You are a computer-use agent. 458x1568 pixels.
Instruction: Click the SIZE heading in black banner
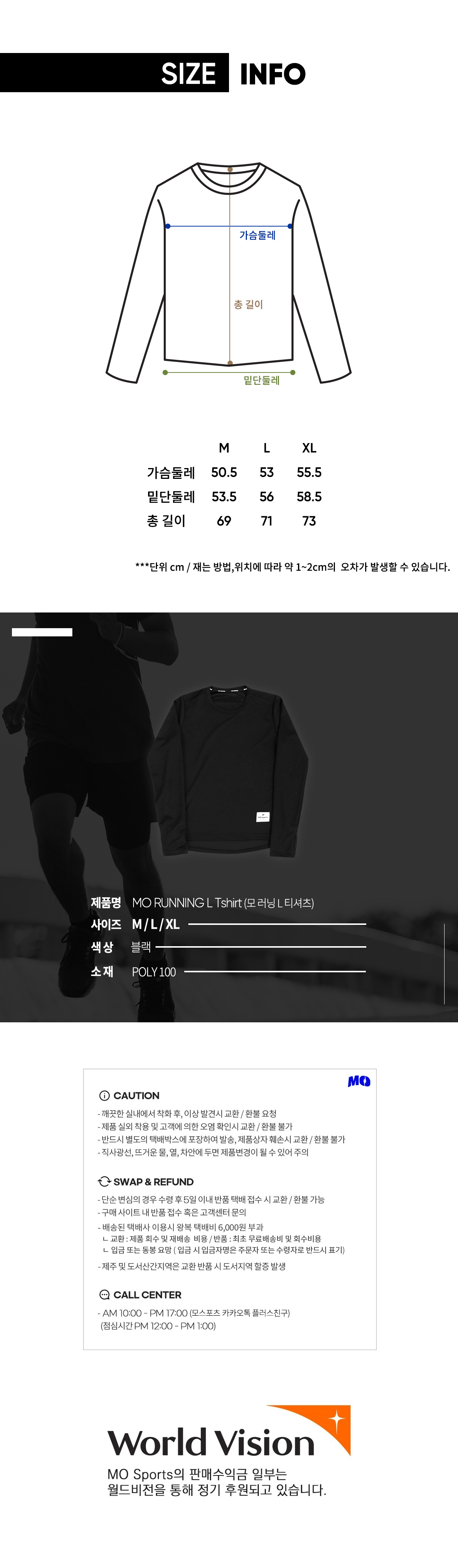tap(189, 74)
